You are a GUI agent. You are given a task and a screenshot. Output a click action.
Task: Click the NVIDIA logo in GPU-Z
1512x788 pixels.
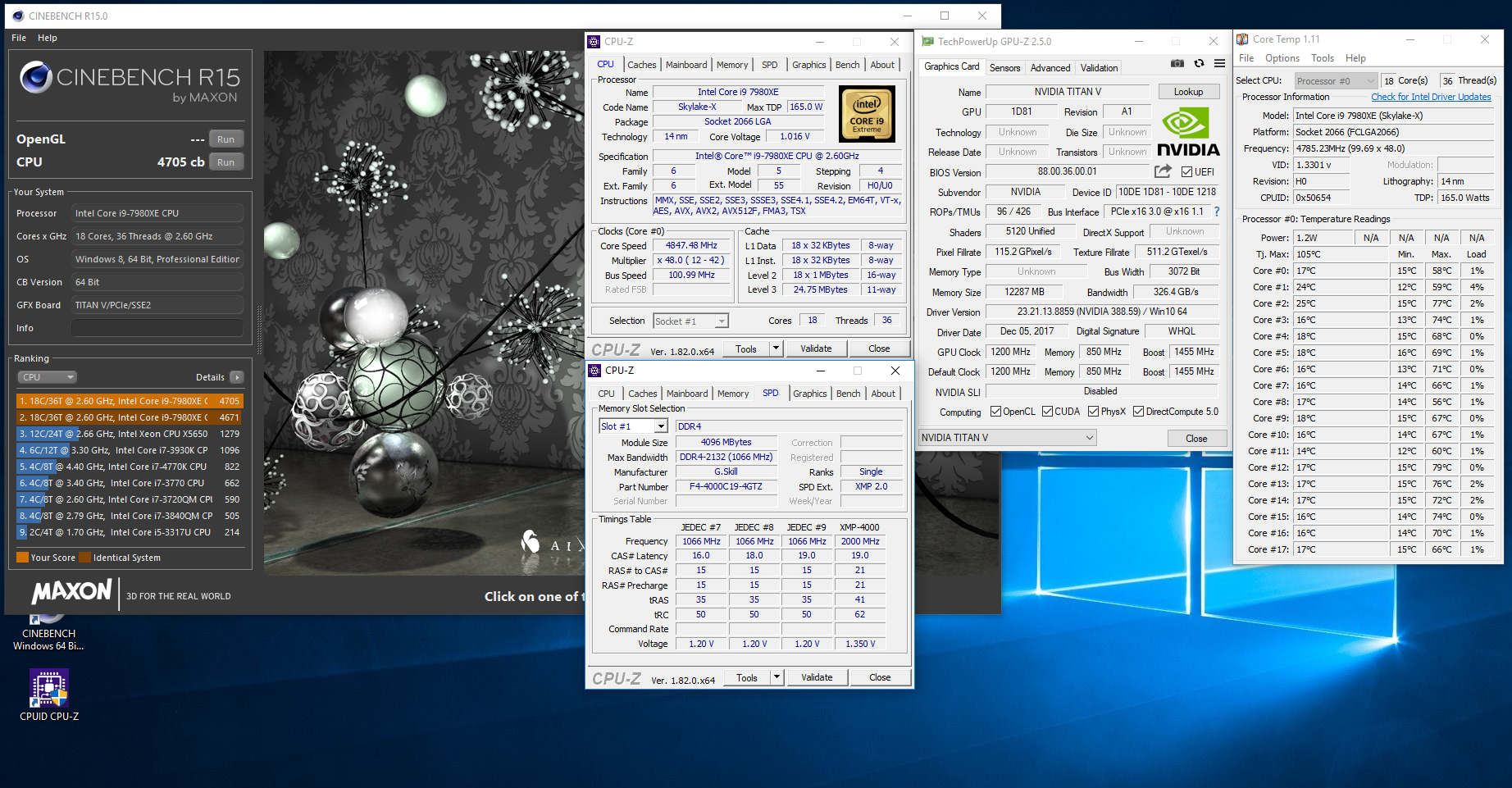point(1188,133)
